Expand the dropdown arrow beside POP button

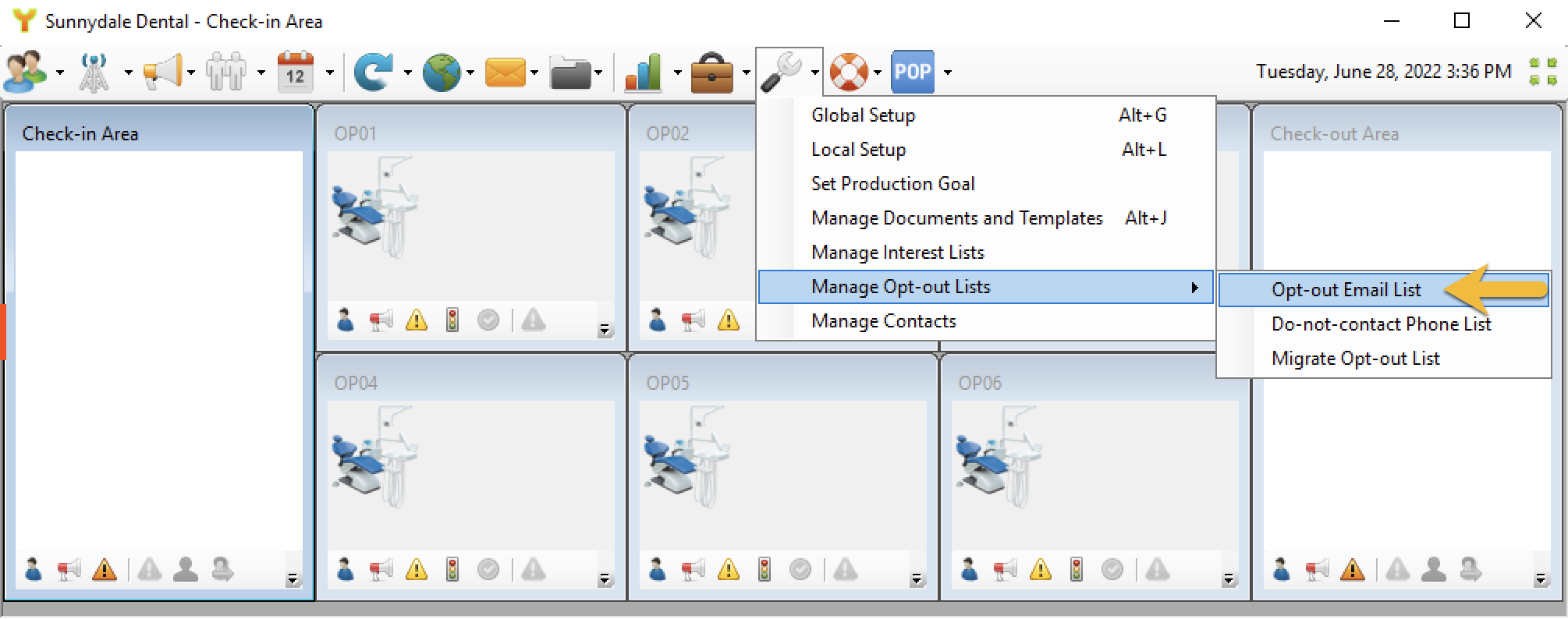click(947, 73)
